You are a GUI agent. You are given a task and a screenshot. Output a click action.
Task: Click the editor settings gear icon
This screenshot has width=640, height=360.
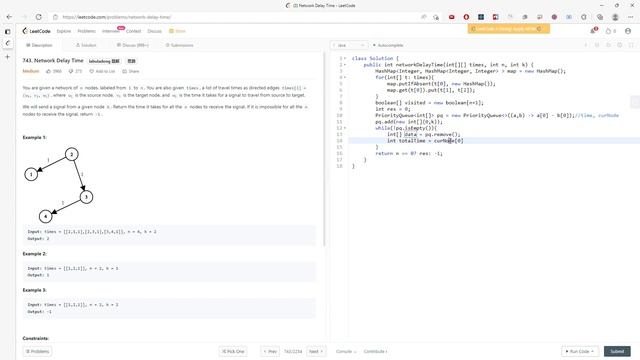click(x=620, y=45)
